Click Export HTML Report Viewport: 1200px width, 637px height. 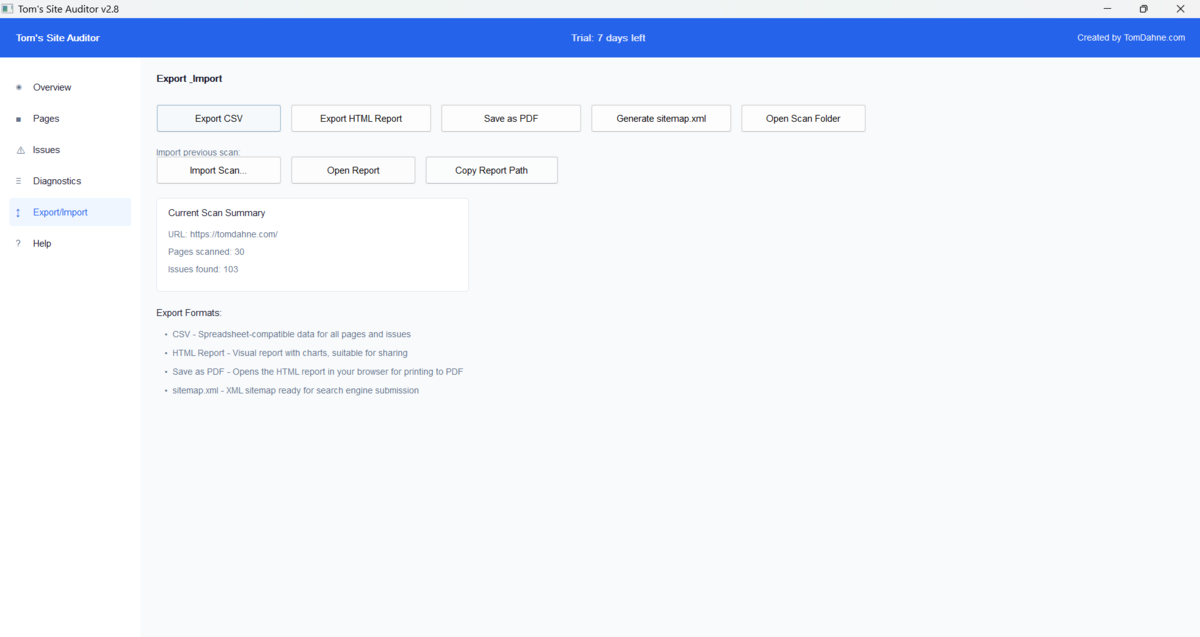[x=360, y=118]
